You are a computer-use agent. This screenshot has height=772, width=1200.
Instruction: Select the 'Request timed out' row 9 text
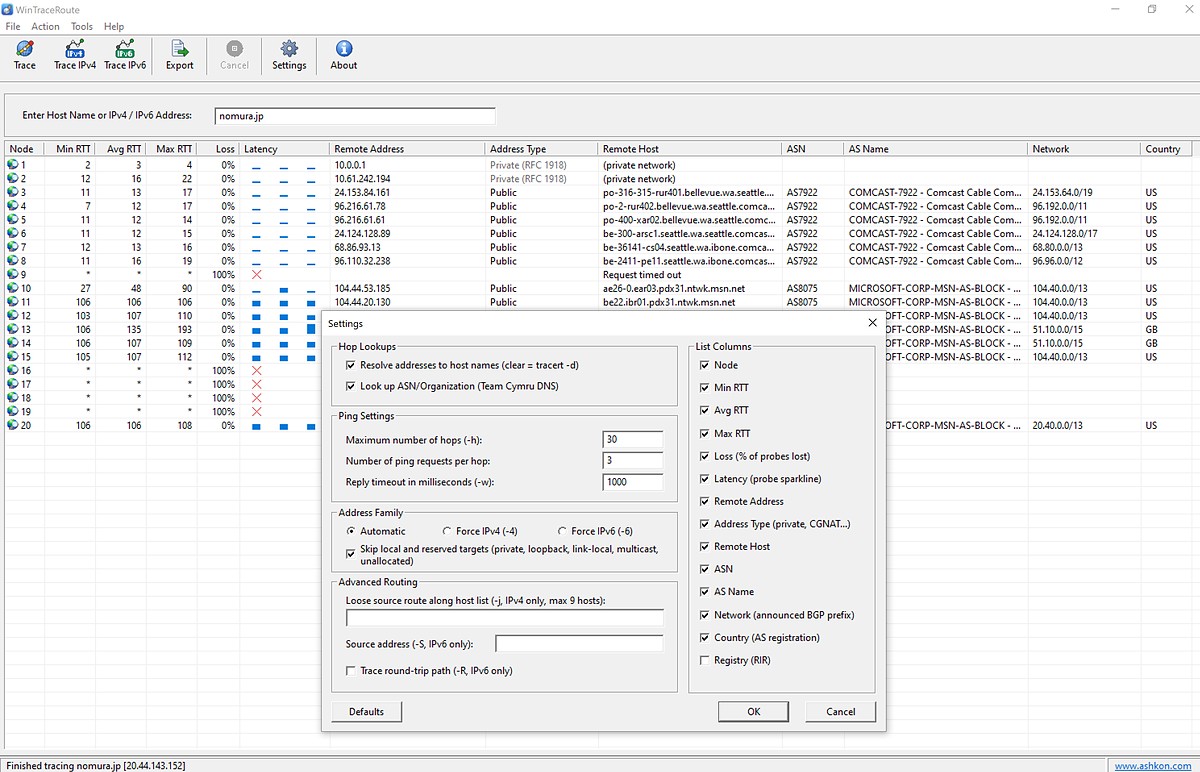642,275
